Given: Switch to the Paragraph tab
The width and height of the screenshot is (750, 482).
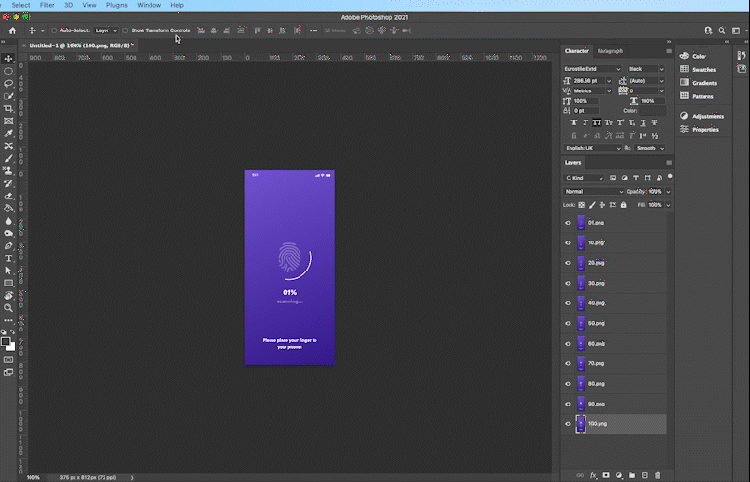Looking at the screenshot, I should pos(610,51).
